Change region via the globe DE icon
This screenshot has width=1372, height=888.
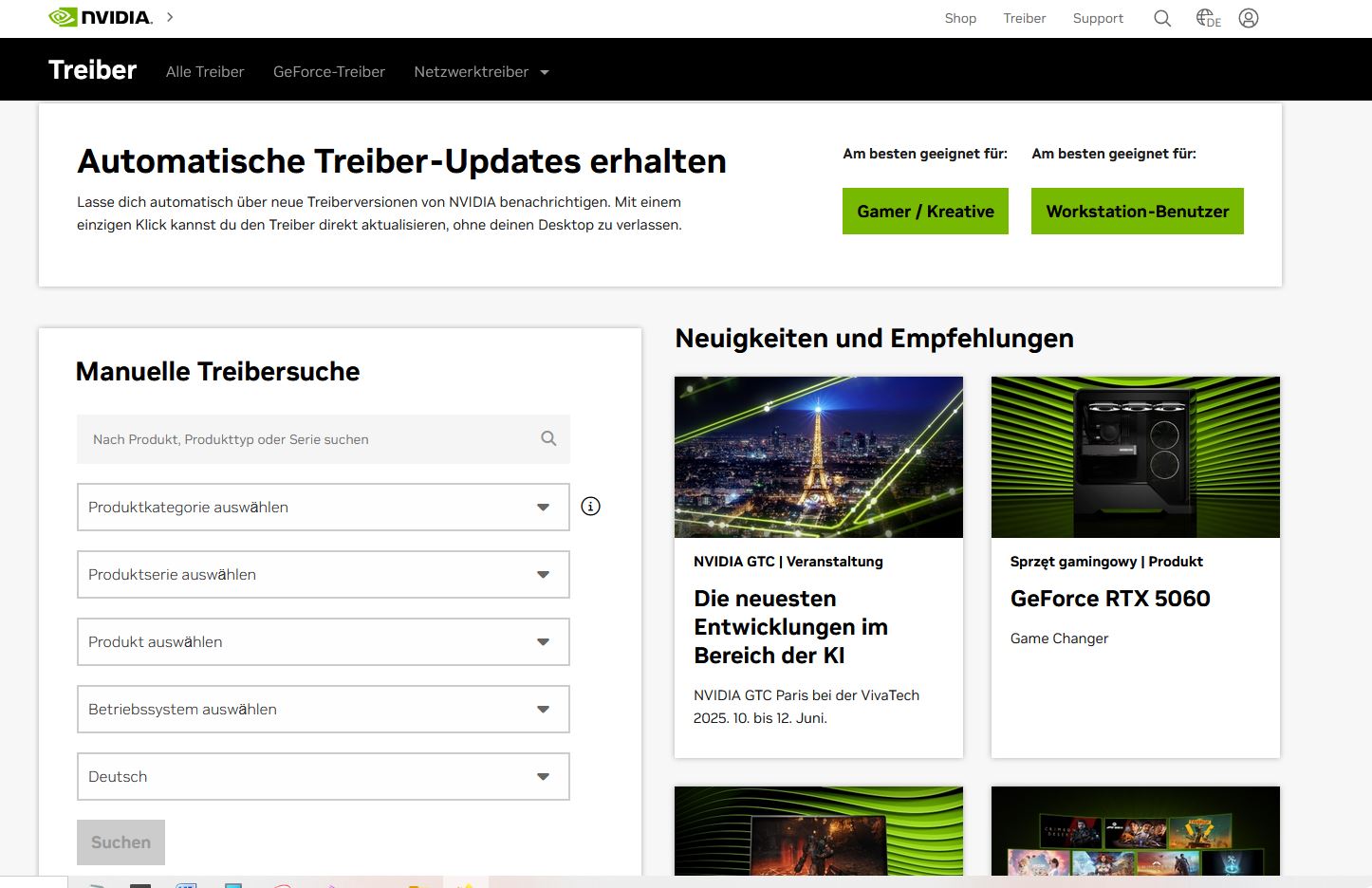tap(1208, 18)
